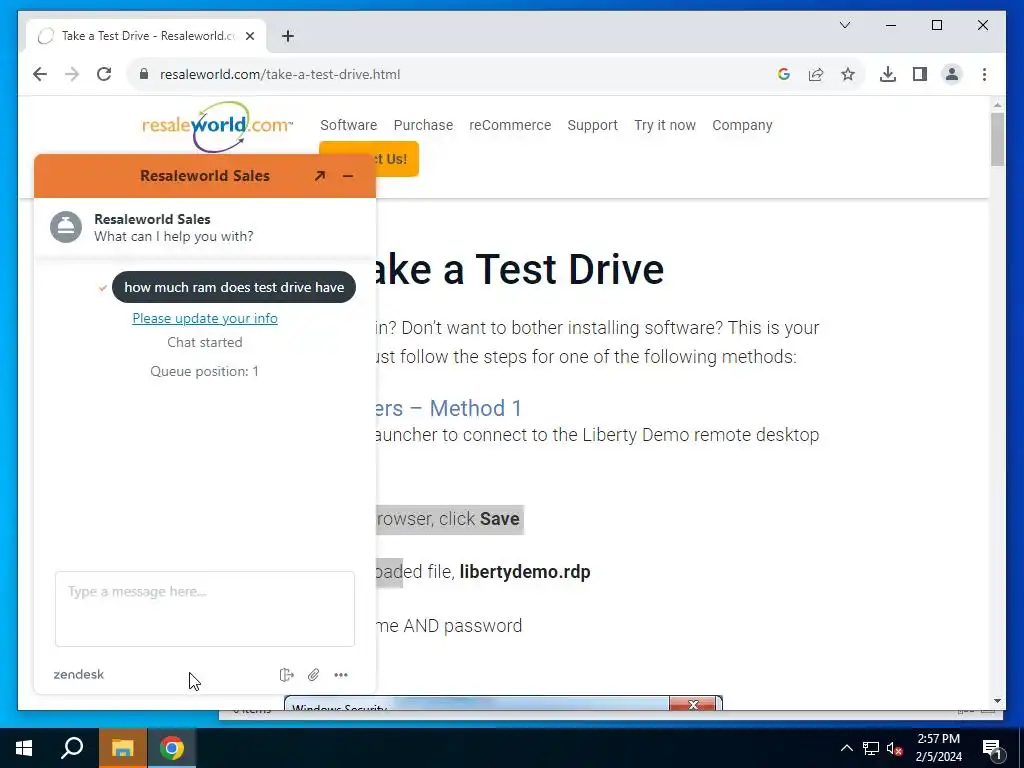Open Please update your info link
This screenshot has height=768, width=1024.
[205, 318]
